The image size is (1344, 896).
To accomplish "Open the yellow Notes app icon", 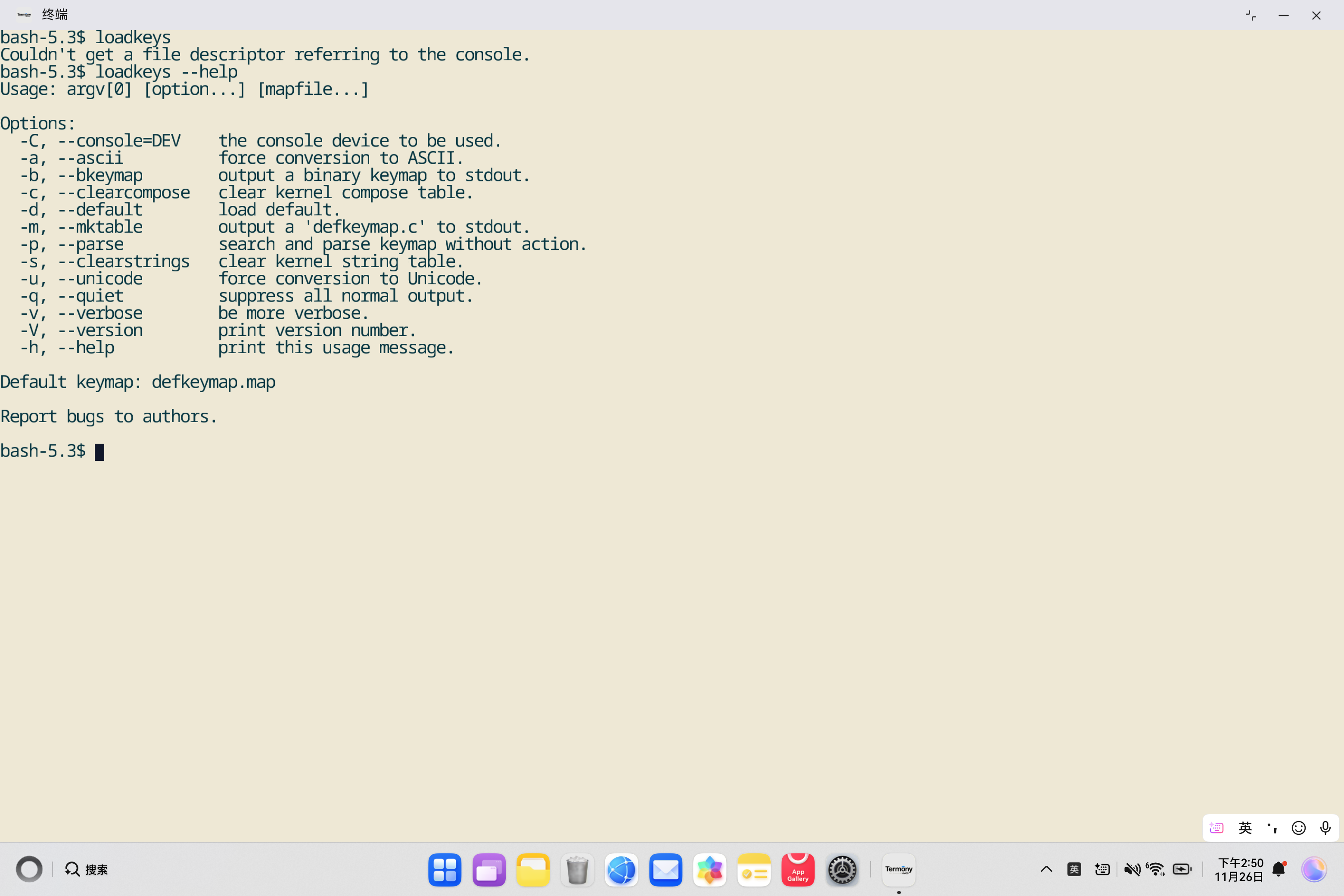I will pyautogui.click(x=754, y=870).
